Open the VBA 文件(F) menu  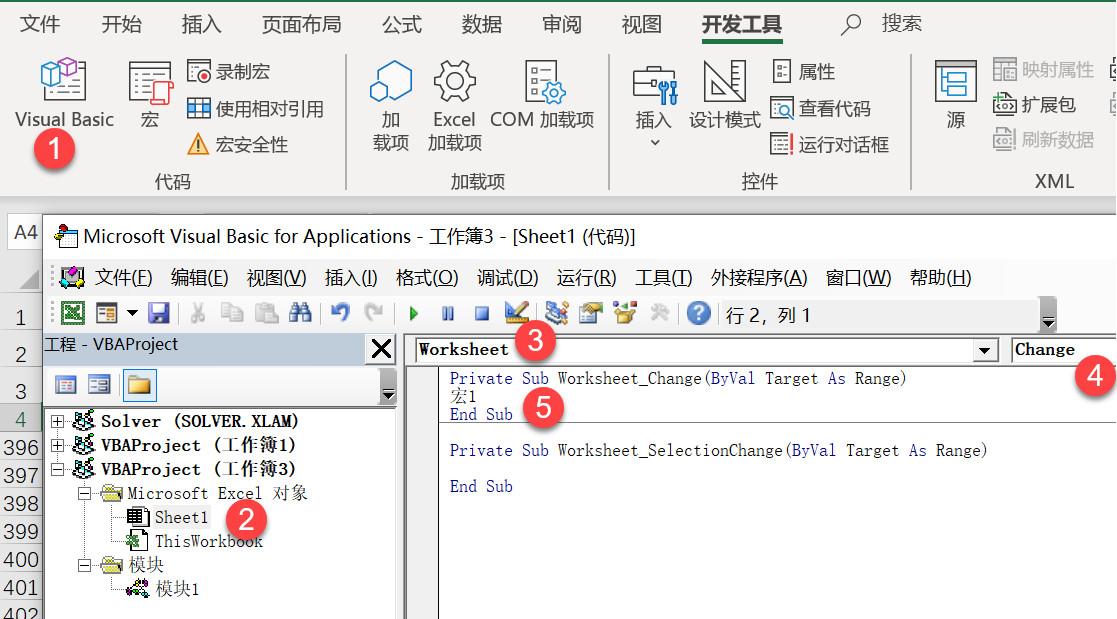(x=124, y=277)
